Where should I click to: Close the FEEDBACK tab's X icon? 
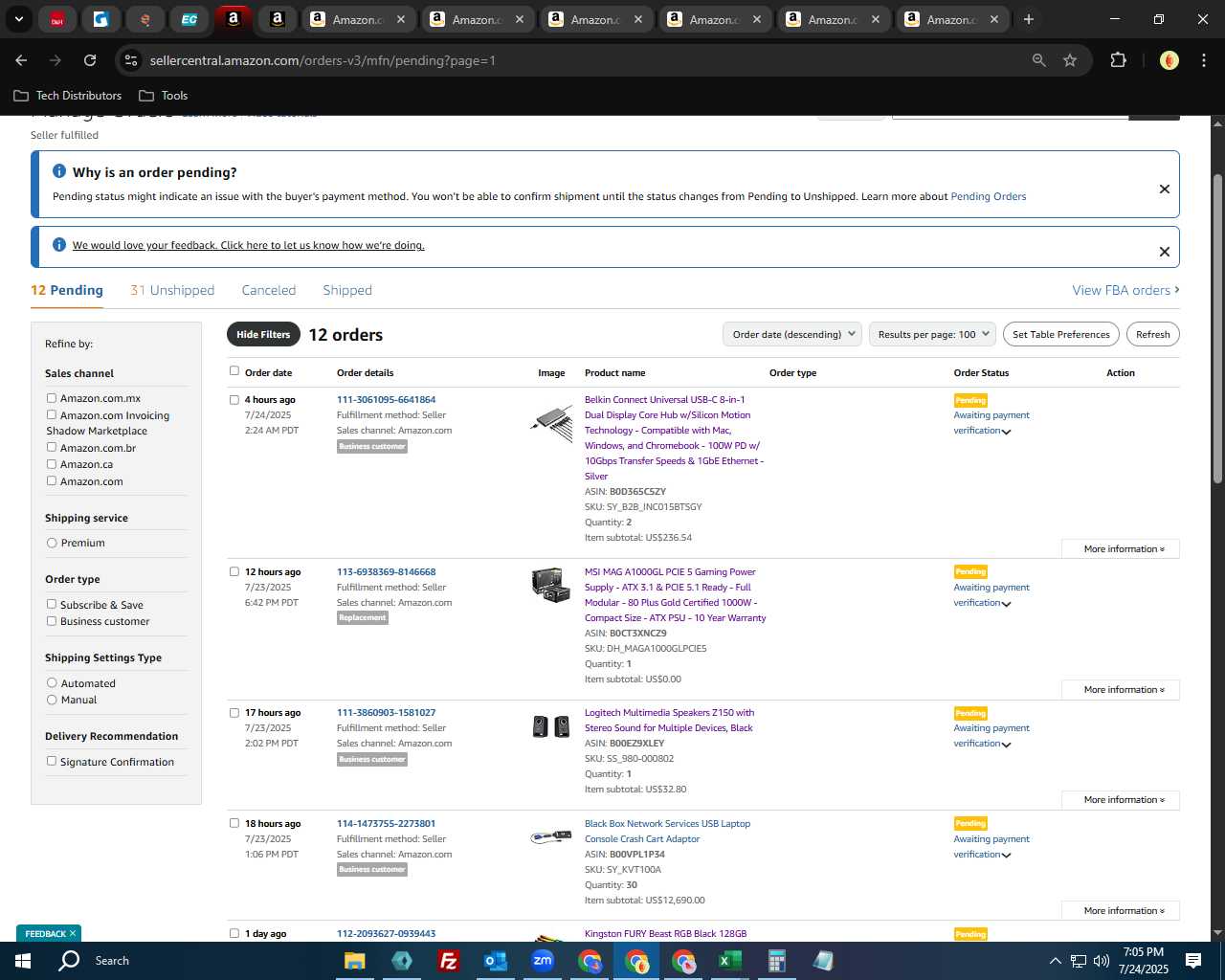pos(72,933)
